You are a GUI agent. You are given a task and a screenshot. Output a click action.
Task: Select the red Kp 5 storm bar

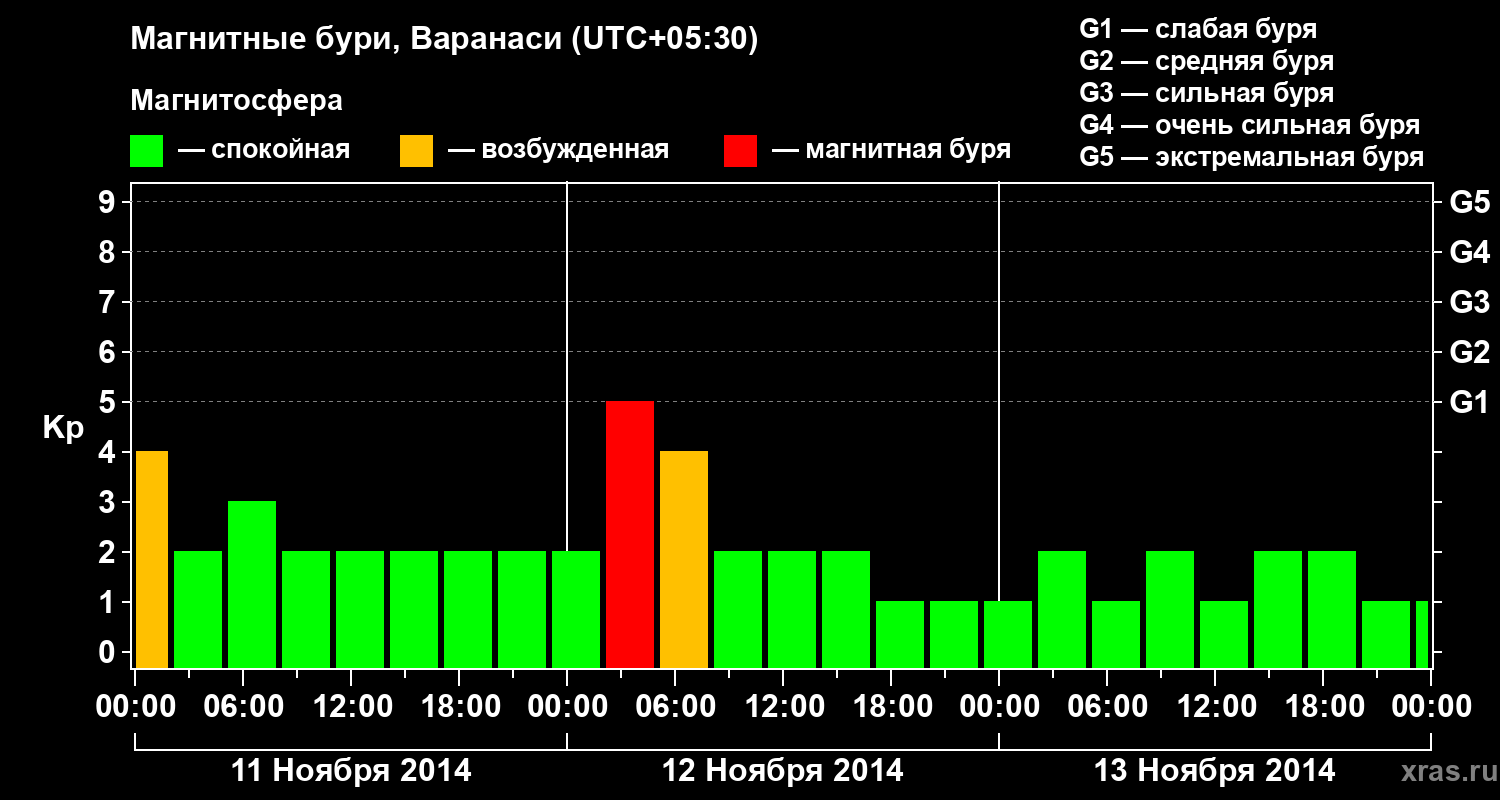pos(630,534)
